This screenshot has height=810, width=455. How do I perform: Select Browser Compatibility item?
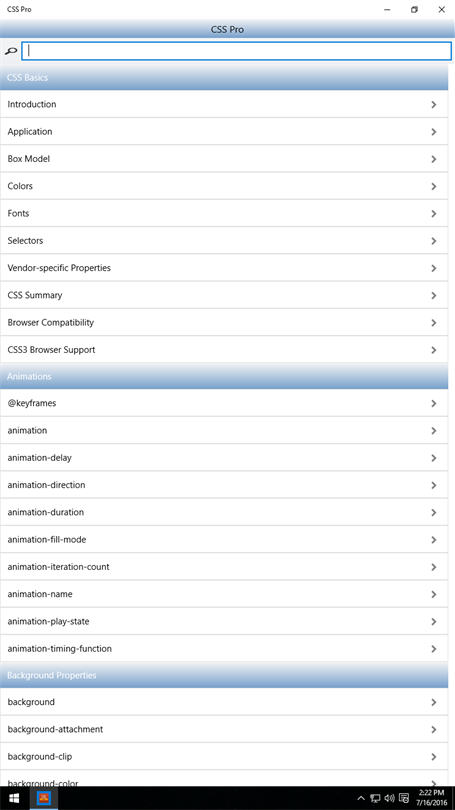tap(224, 322)
